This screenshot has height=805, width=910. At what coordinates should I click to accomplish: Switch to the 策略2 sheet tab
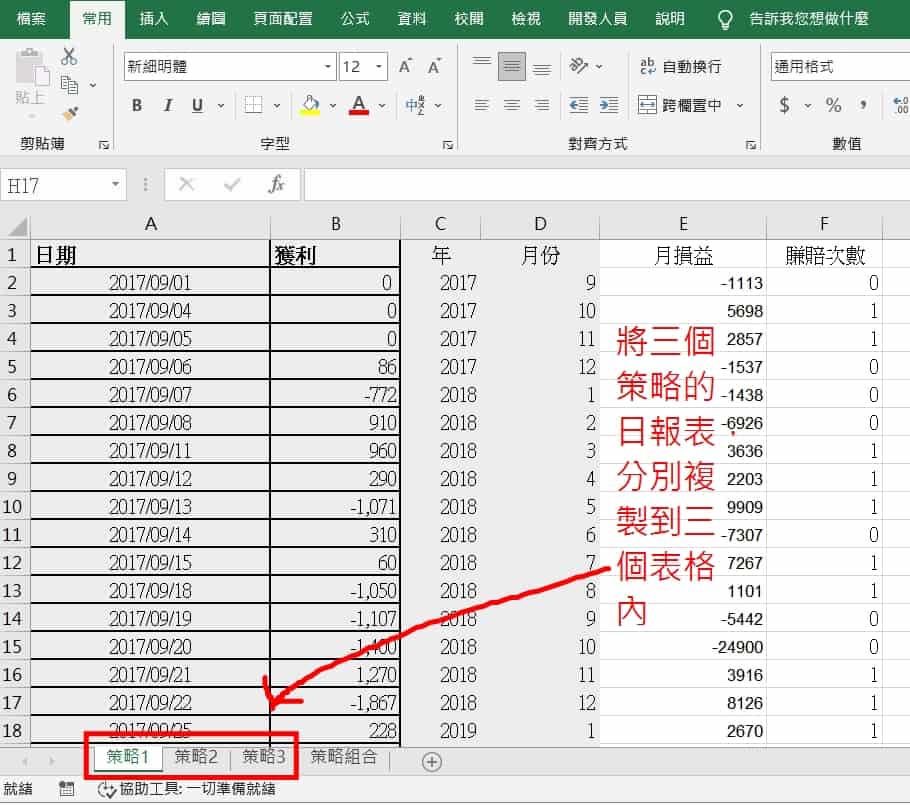[x=196, y=757]
